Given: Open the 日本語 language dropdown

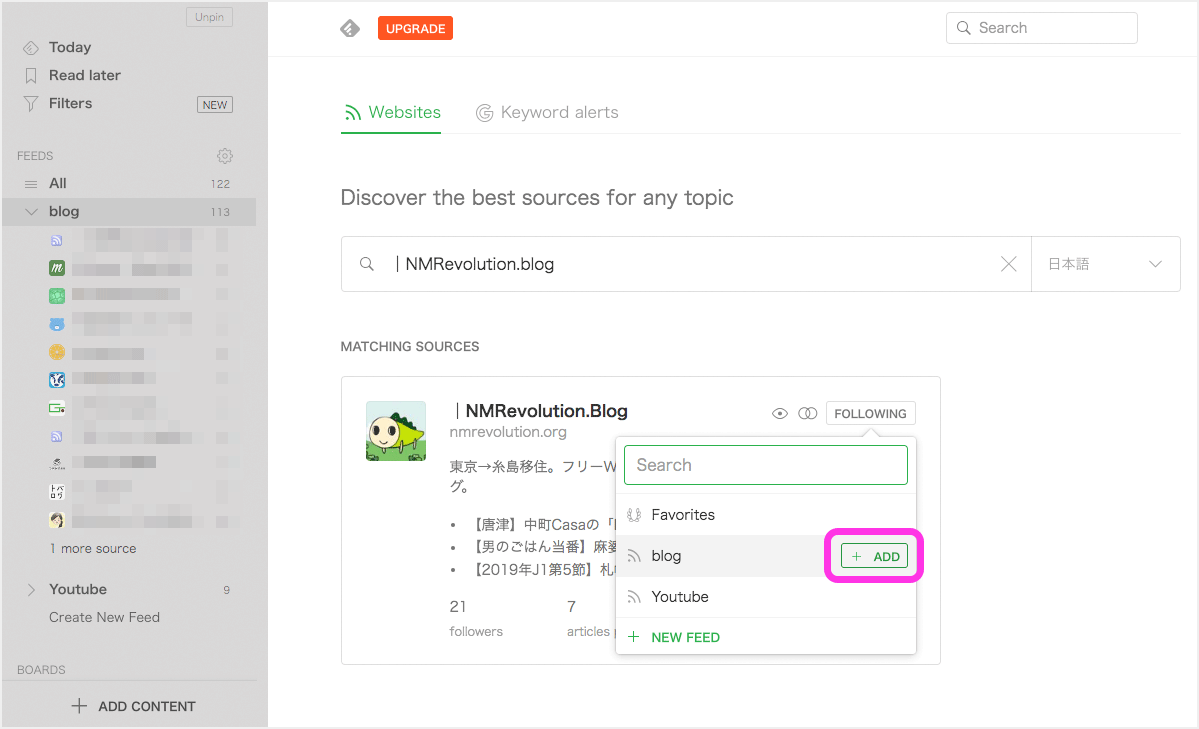Looking at the screenshot, I should tap(1106, 264).
